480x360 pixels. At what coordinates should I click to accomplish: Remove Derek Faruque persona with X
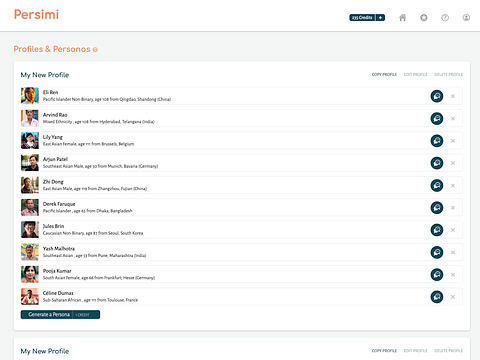tap(453, 208)
